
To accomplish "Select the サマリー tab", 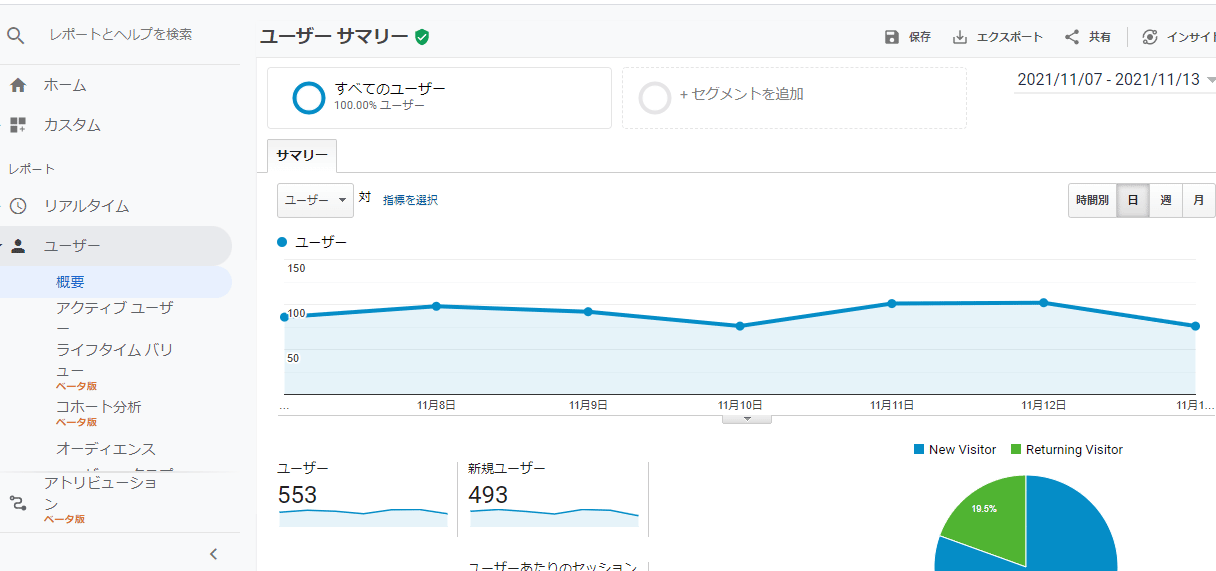I will (302, 156).
